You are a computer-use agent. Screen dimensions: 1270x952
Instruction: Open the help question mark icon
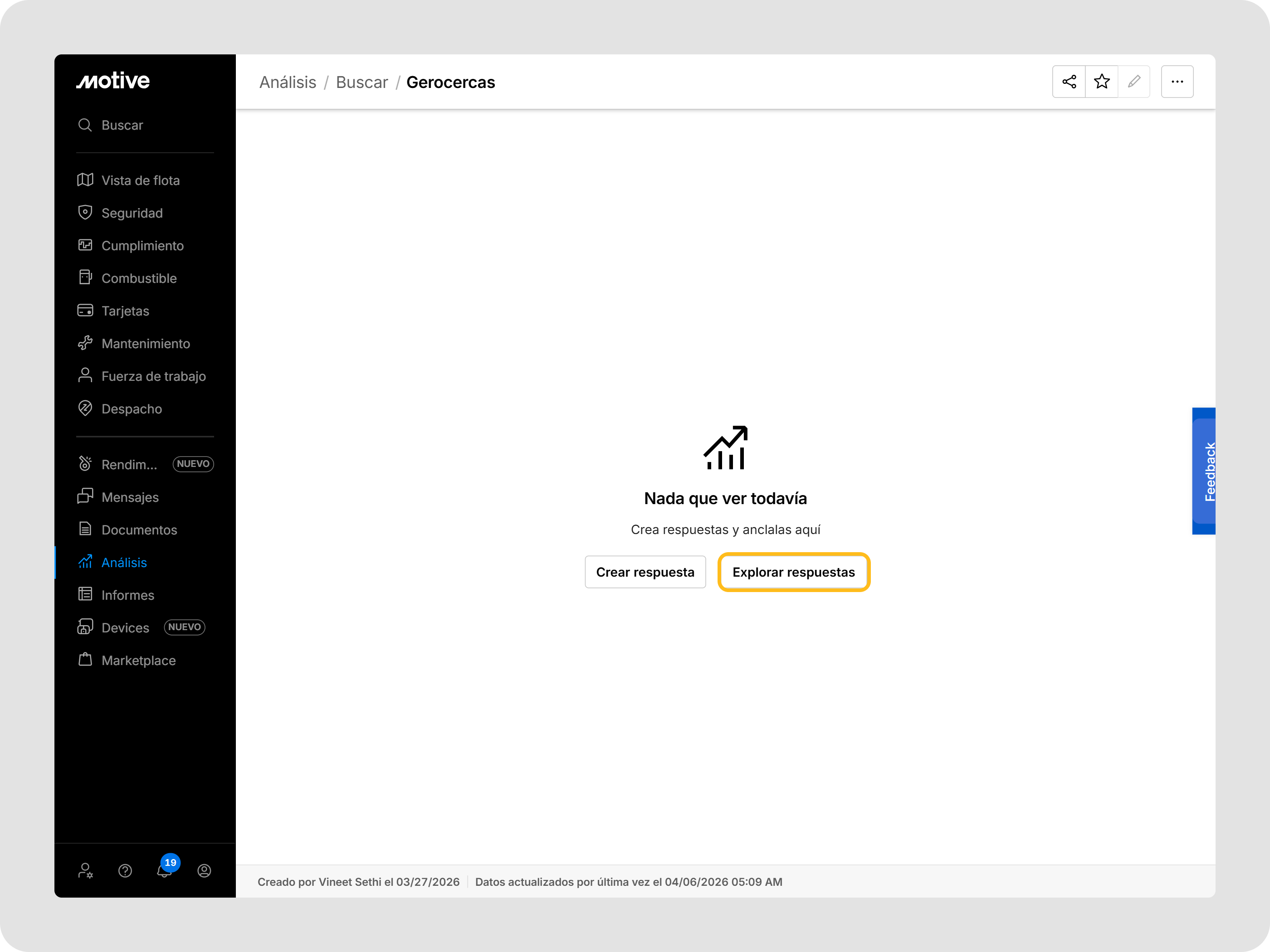tap(125, 870)
